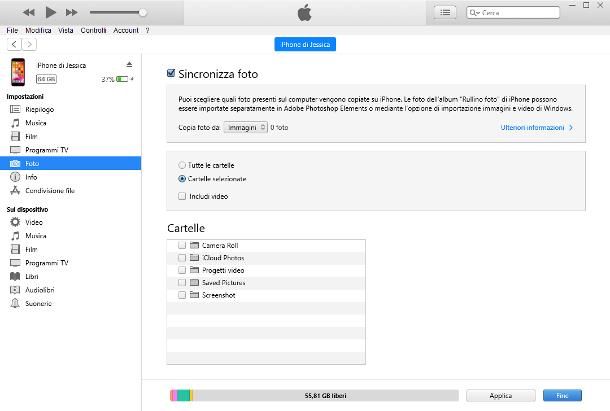The width and height of the screenshot is (610, 411).
Task: Open the Controlli menu
Action: tap(93, 30)
